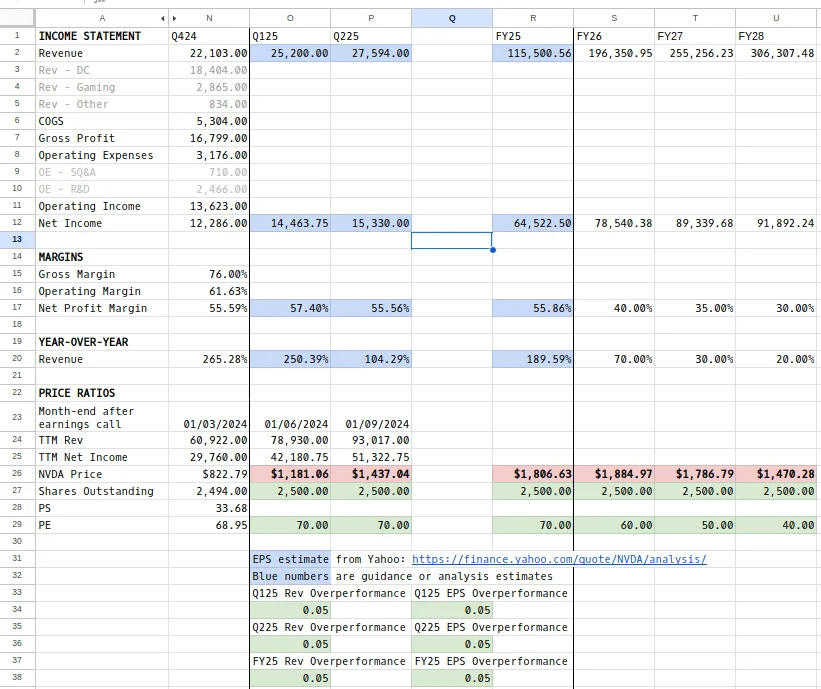
Task: Select FY25 revenue cell 115,500.56
Action: click(x=533, y=53)
